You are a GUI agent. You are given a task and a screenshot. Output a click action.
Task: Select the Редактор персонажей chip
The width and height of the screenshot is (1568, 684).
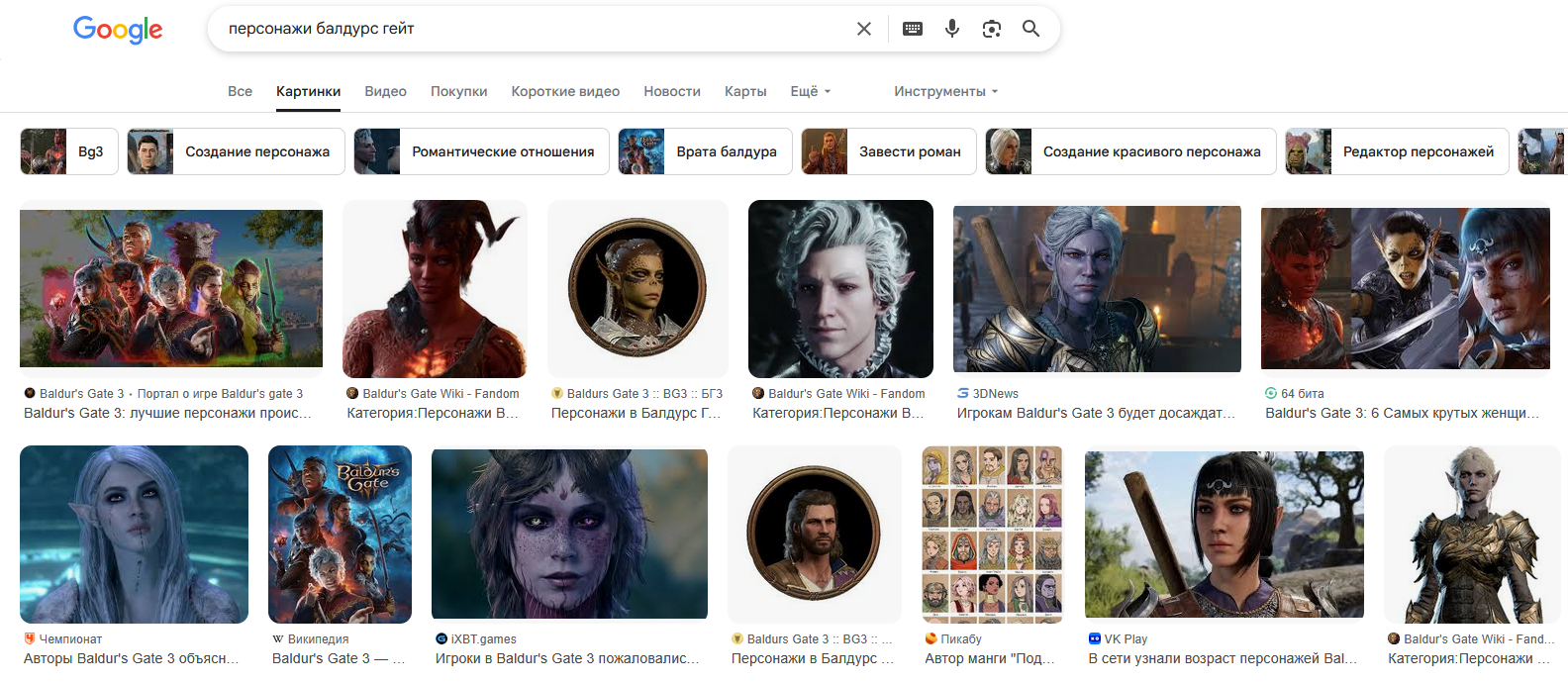point(1397,151)
